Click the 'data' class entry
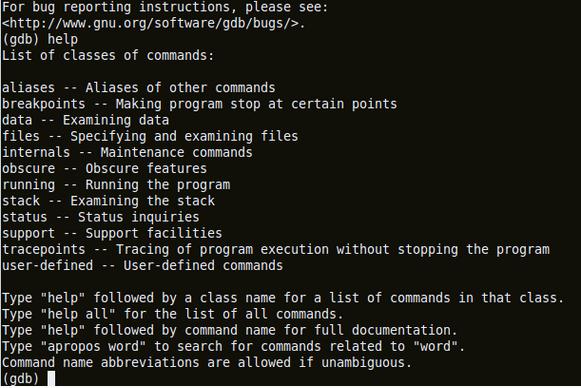Image resolution: width=581 pixels, height=388 pixels. 85,120
